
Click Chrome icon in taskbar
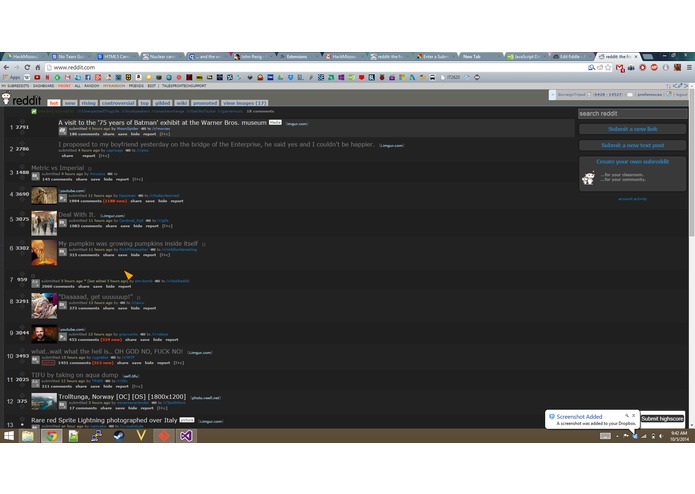(51, 436)
